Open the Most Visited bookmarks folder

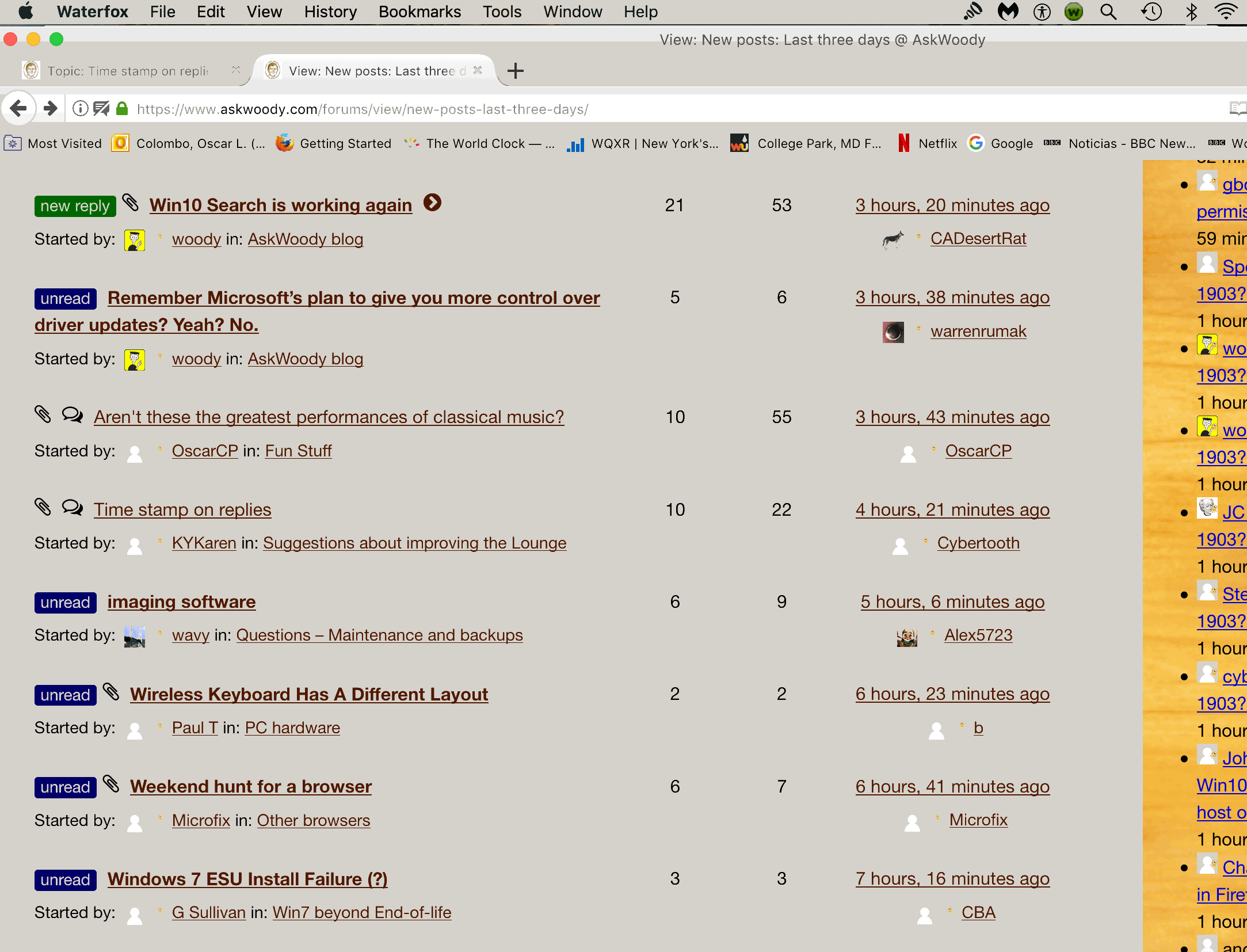[53, 143]
